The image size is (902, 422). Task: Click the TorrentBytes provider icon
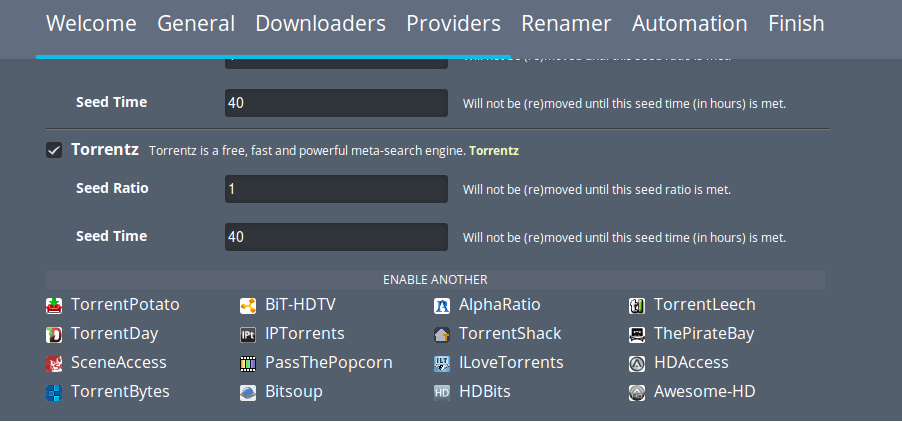click(54, 393)
